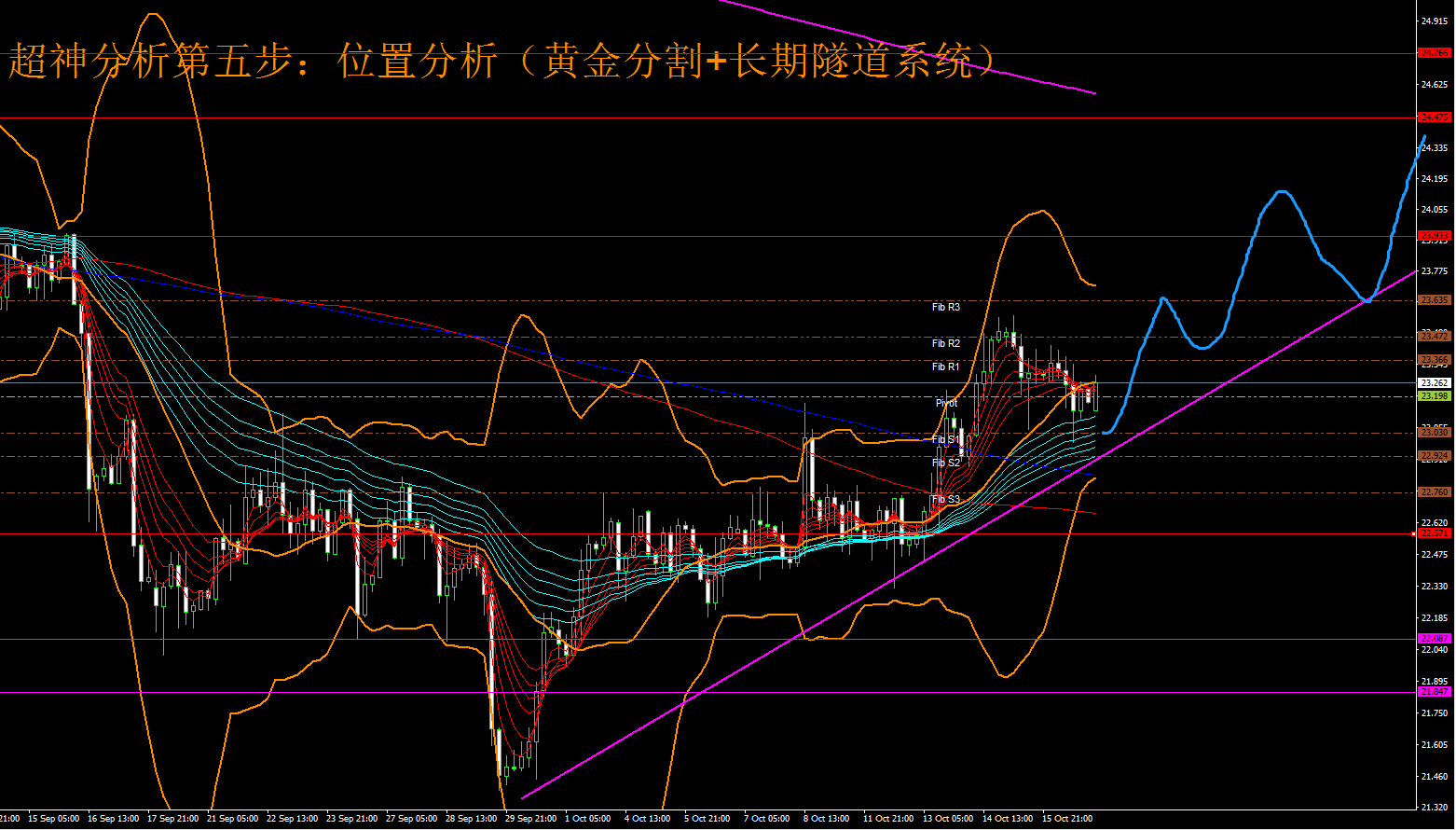Image resolution: width=1456 pixels, height=830 pixels.
Task: Click the orange Chinese chart title text
Action: point(503,62)
